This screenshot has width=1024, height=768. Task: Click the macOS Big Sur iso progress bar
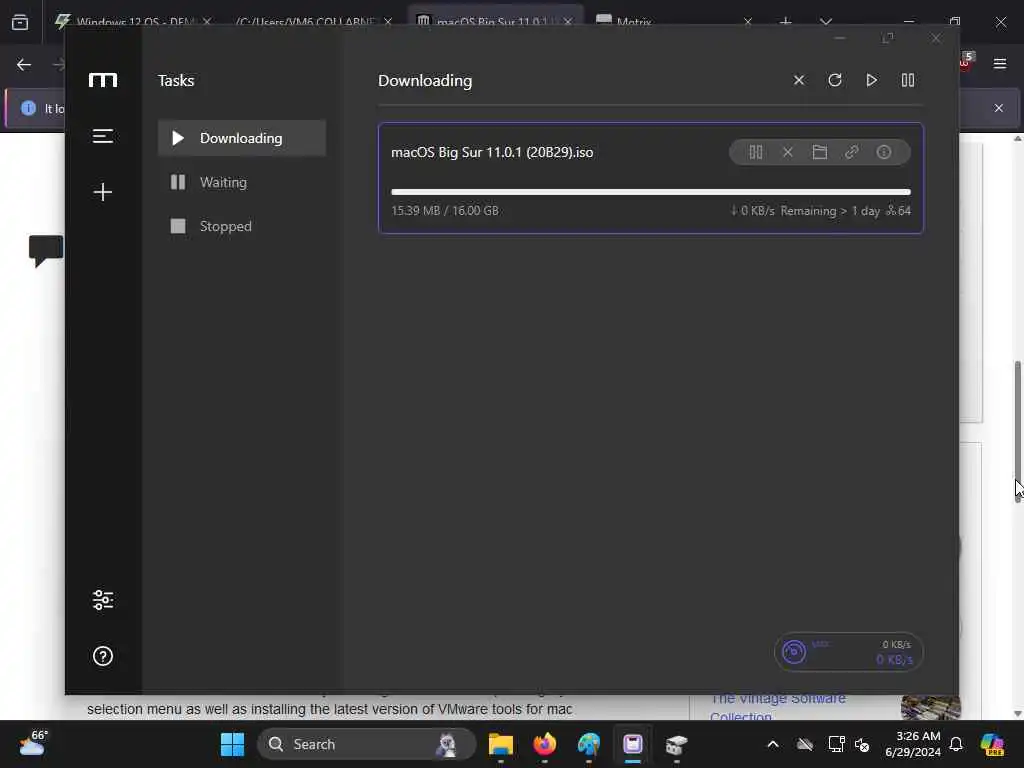pyautogui.click(x=650, y=192)
